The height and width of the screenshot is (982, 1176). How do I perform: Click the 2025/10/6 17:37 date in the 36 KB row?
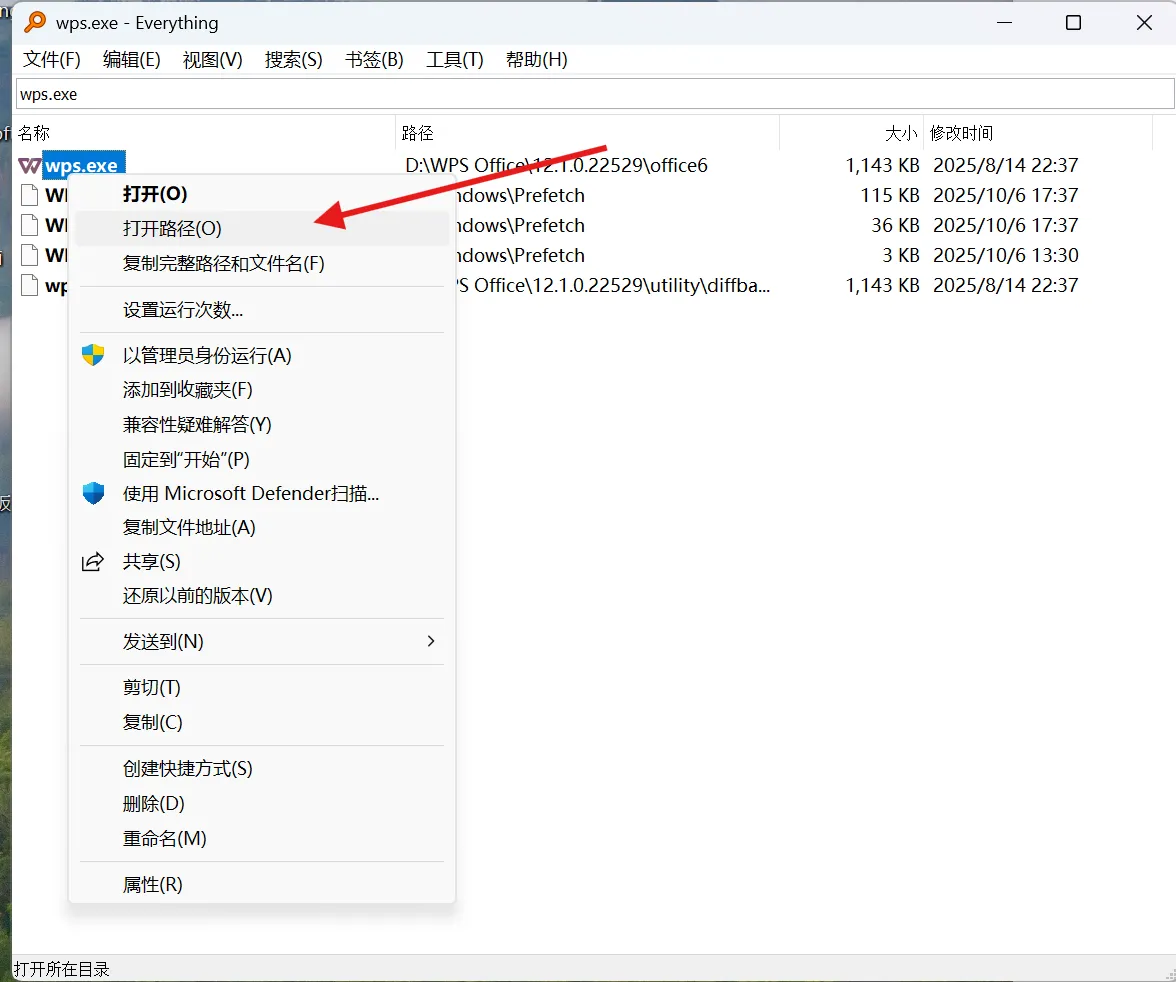click(1006, 225)
